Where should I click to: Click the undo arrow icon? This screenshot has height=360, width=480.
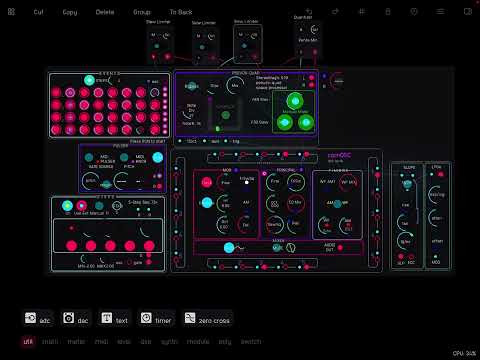tap(309, 12)
